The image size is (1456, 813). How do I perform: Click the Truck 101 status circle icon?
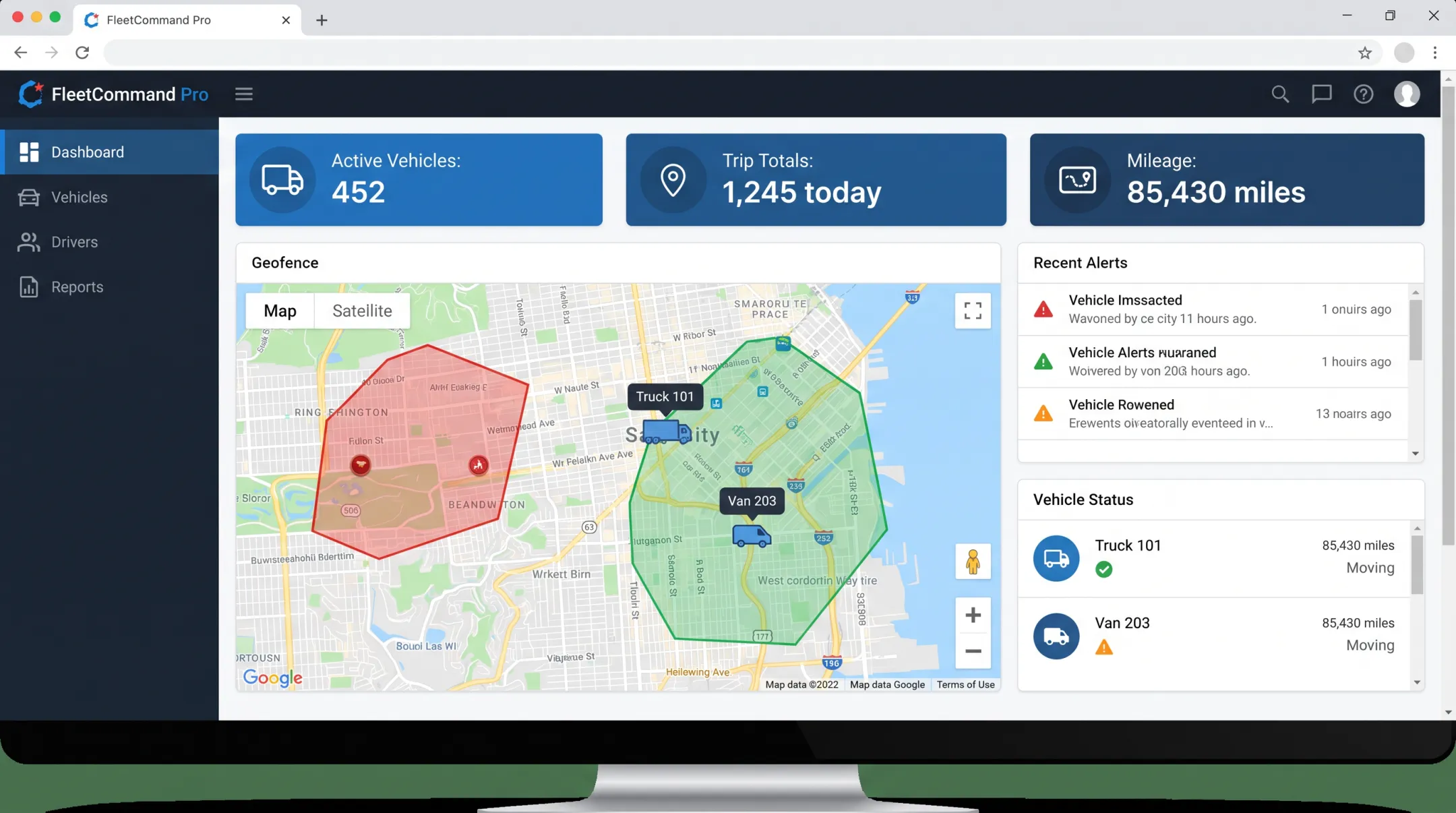(x=1056, y=558)
